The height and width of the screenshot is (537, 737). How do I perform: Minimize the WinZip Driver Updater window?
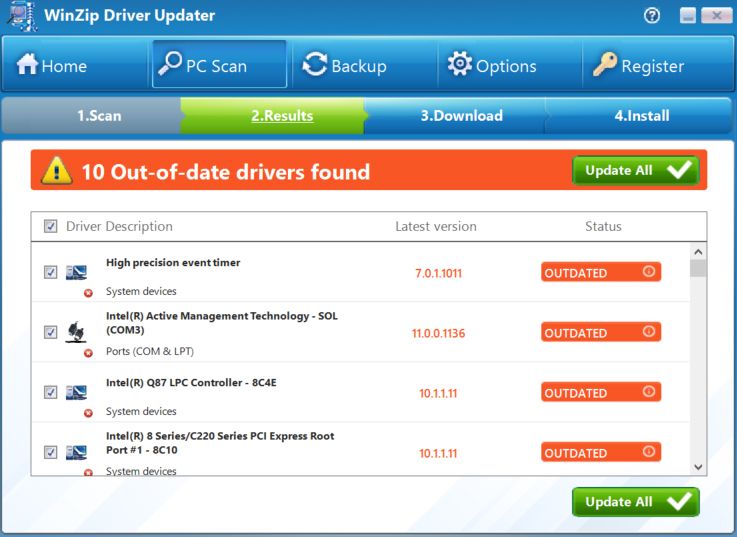(688, 16)
